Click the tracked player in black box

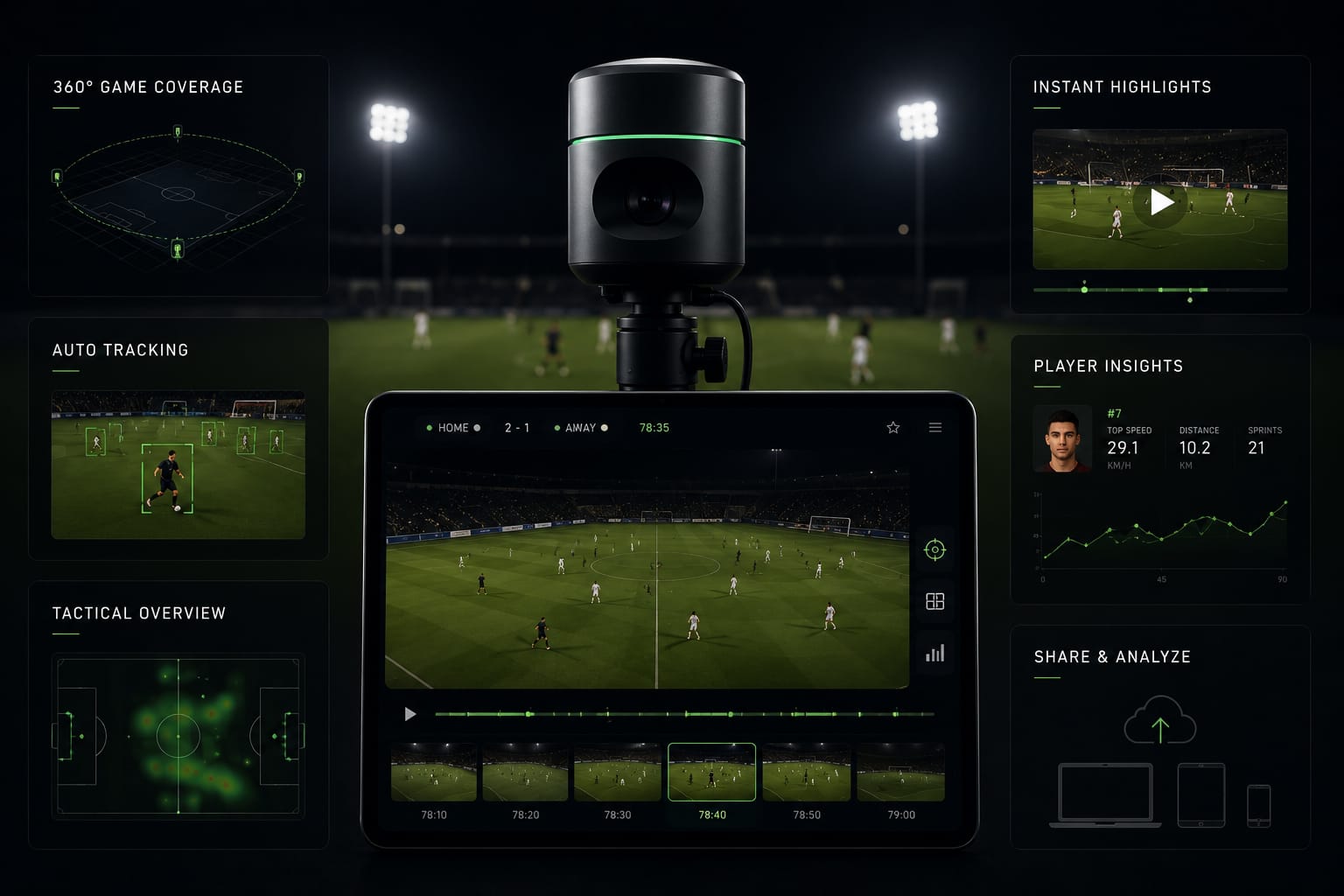168,479
